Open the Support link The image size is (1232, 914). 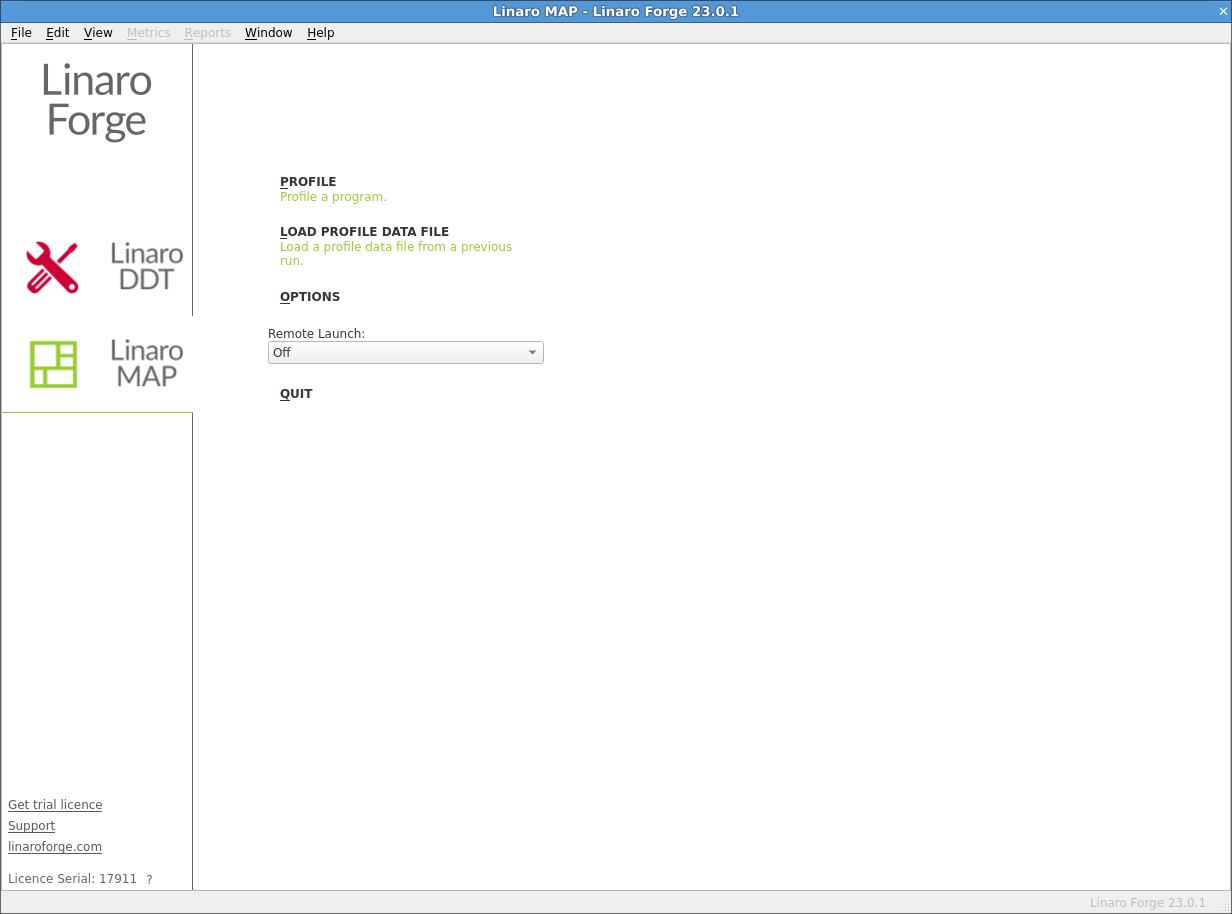31,826
